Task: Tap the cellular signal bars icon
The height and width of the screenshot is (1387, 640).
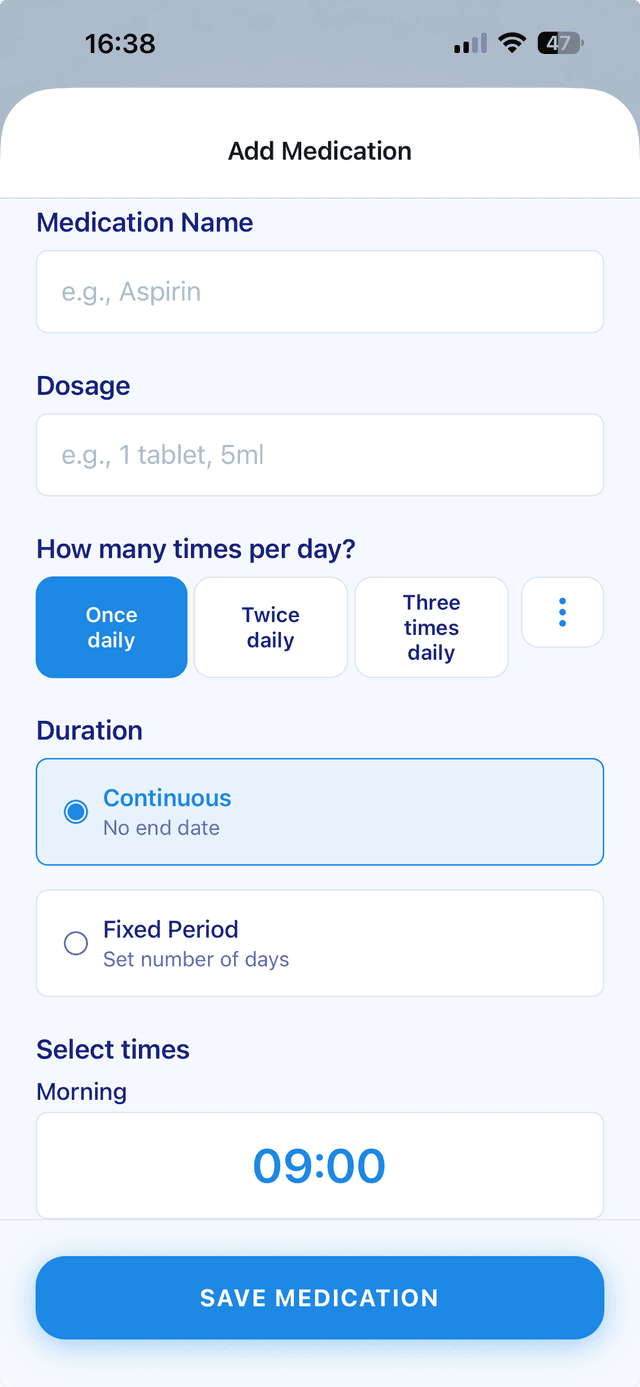Action: (469, 44)
